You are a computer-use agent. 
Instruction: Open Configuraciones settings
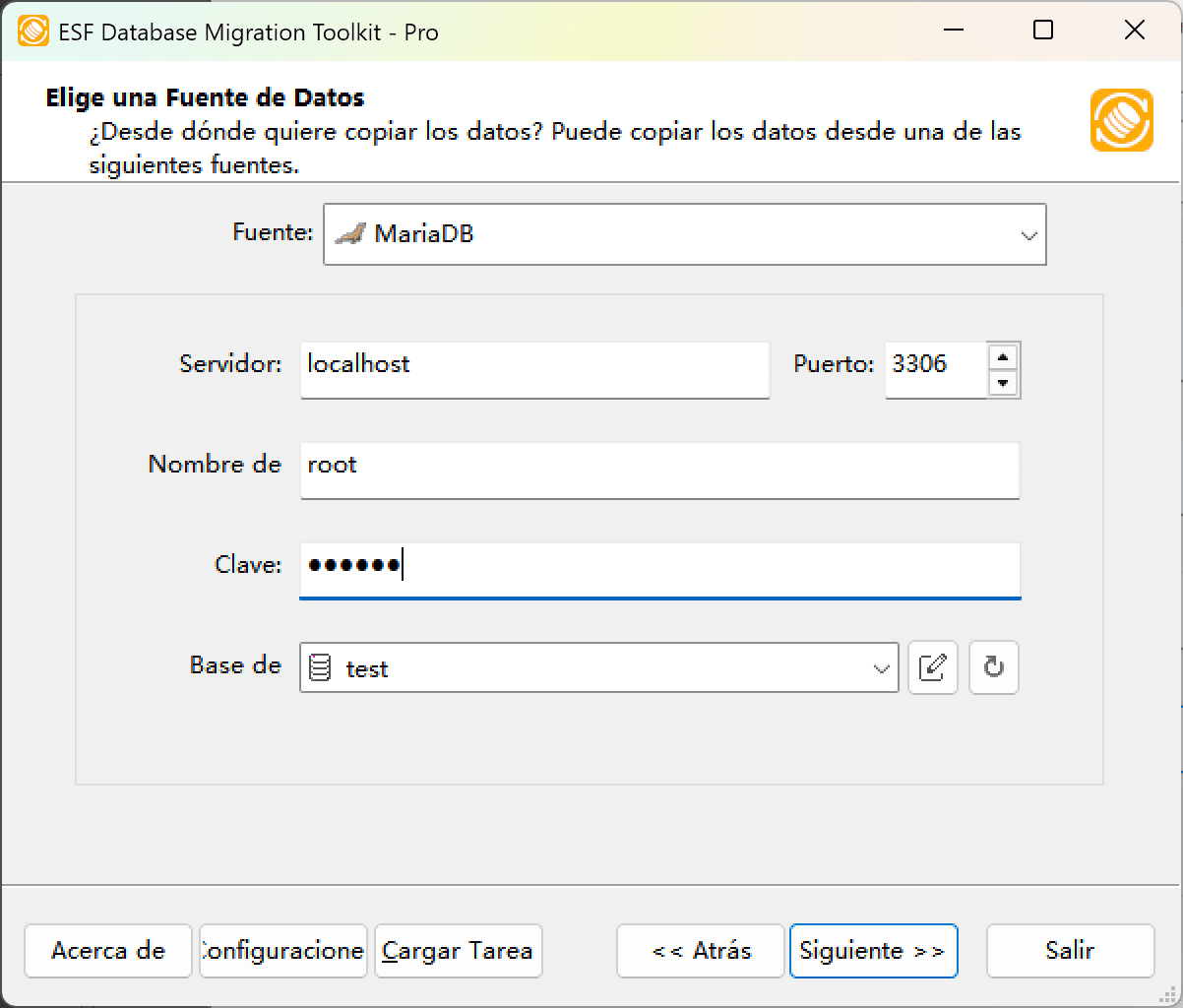tap(282, 951)
